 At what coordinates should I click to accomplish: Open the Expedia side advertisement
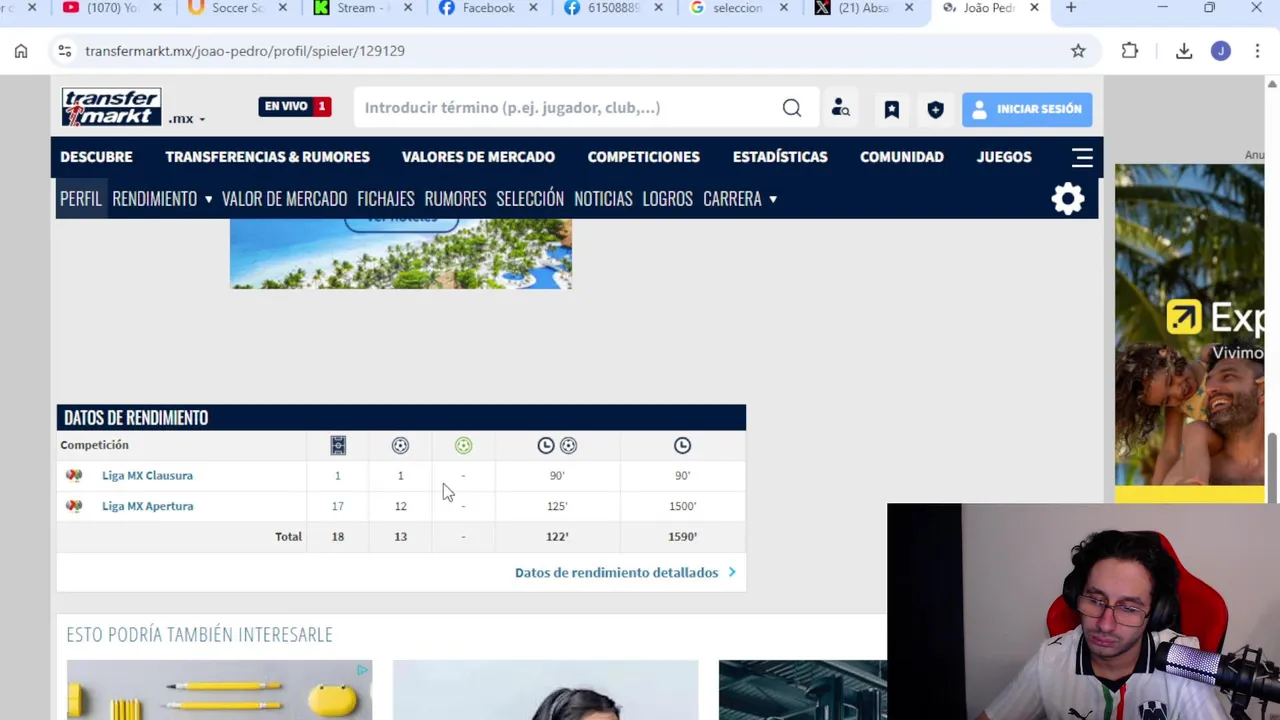(1190, 334)
